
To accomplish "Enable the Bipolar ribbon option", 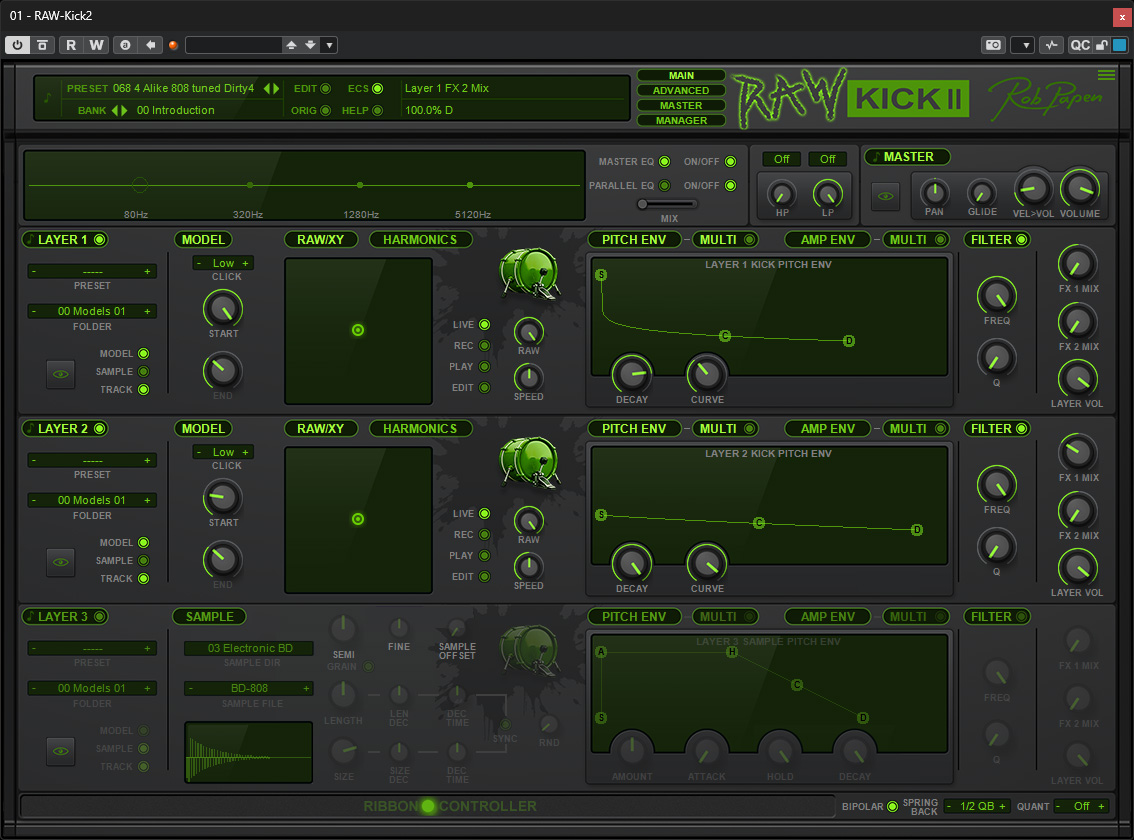I will (892, 806).
